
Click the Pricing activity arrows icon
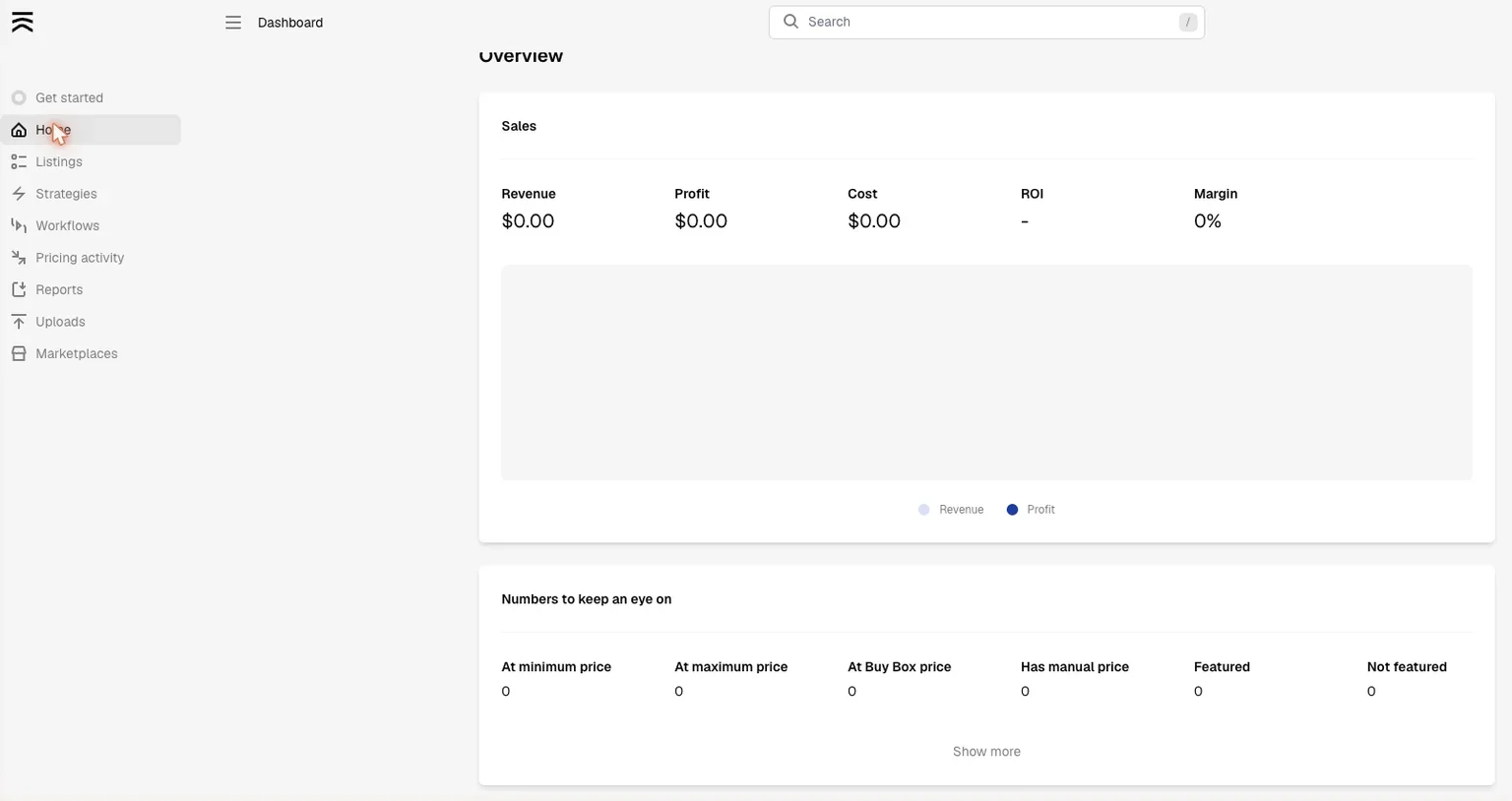(x=19, y=258)
